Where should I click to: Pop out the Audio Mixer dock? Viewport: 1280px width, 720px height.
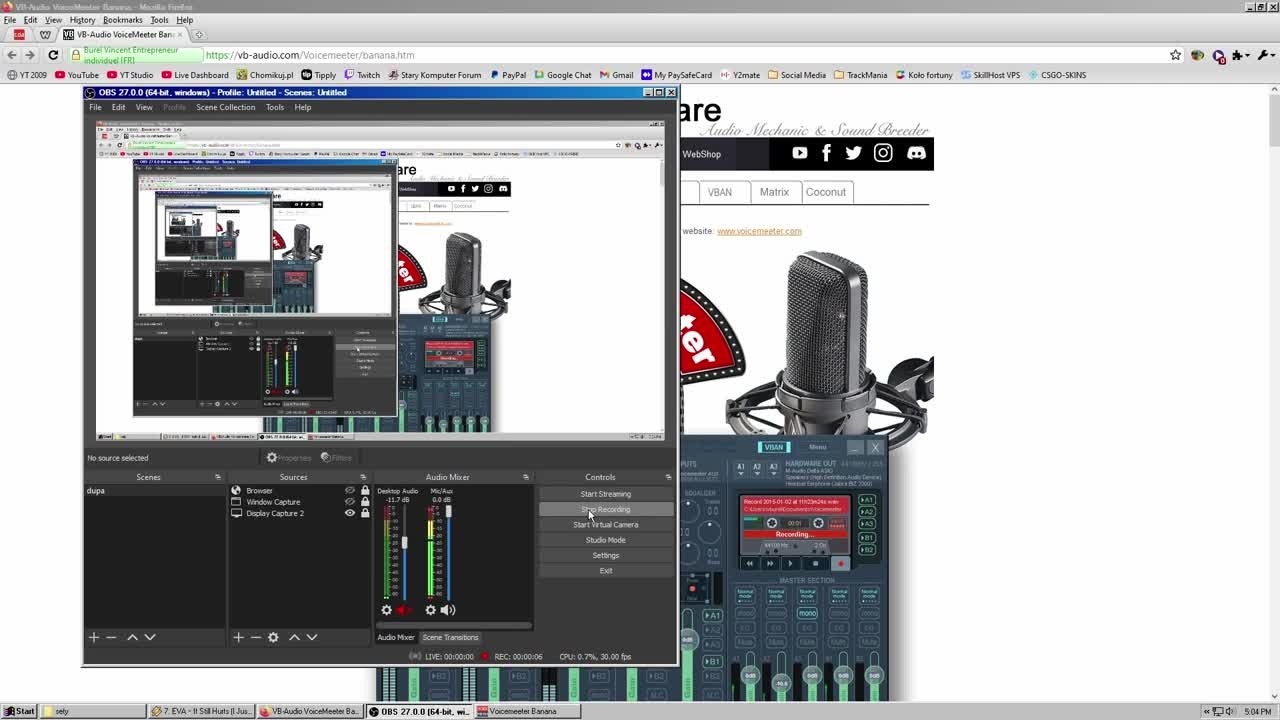point(525,477)
